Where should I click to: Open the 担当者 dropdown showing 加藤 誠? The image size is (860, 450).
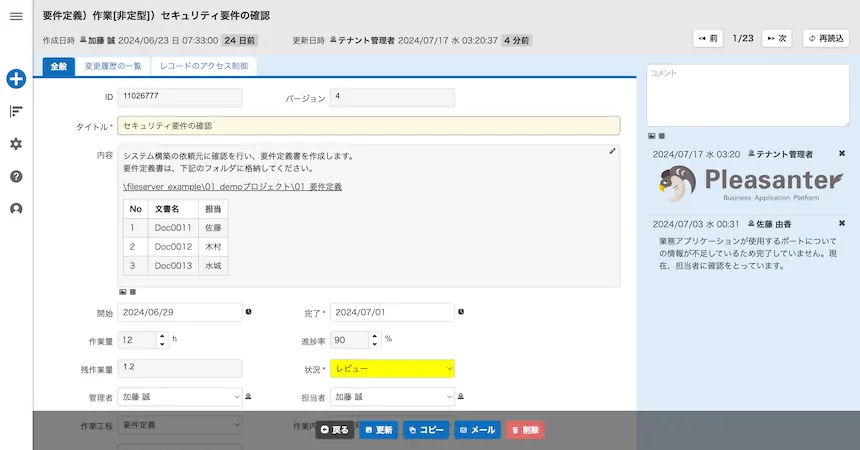[392, 397]
